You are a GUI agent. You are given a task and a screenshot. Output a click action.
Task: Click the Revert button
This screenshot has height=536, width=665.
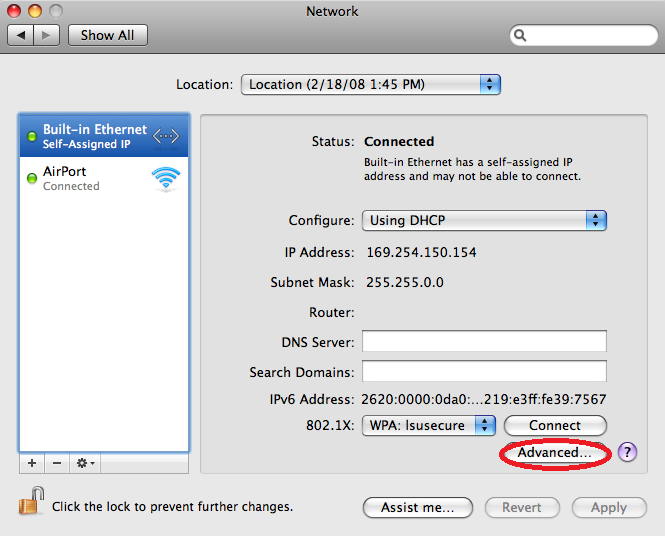522,508
